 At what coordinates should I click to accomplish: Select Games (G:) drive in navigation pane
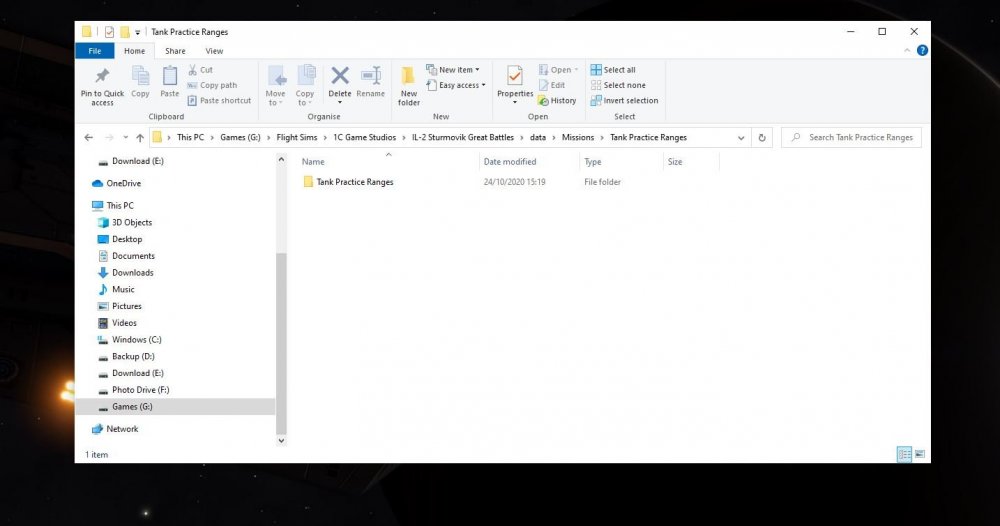coord(132,407)
